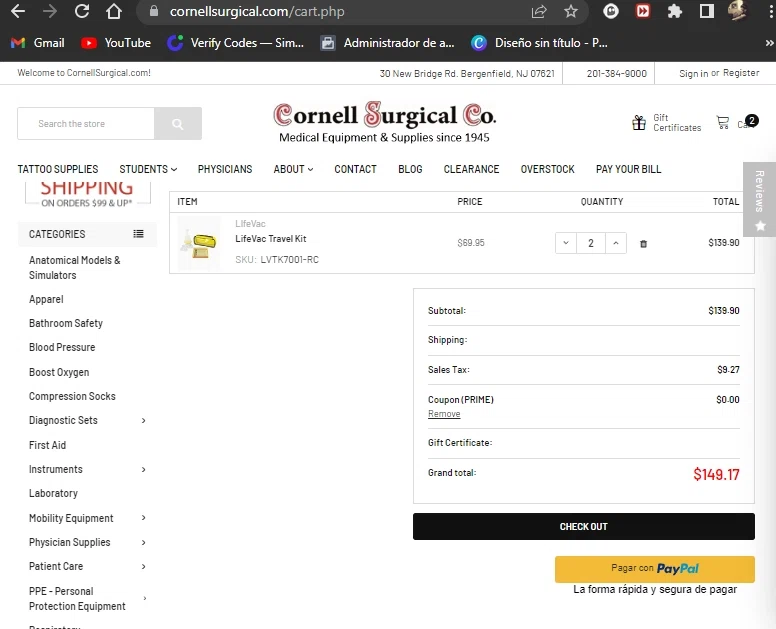Show more bookmarks chevron

769,43
